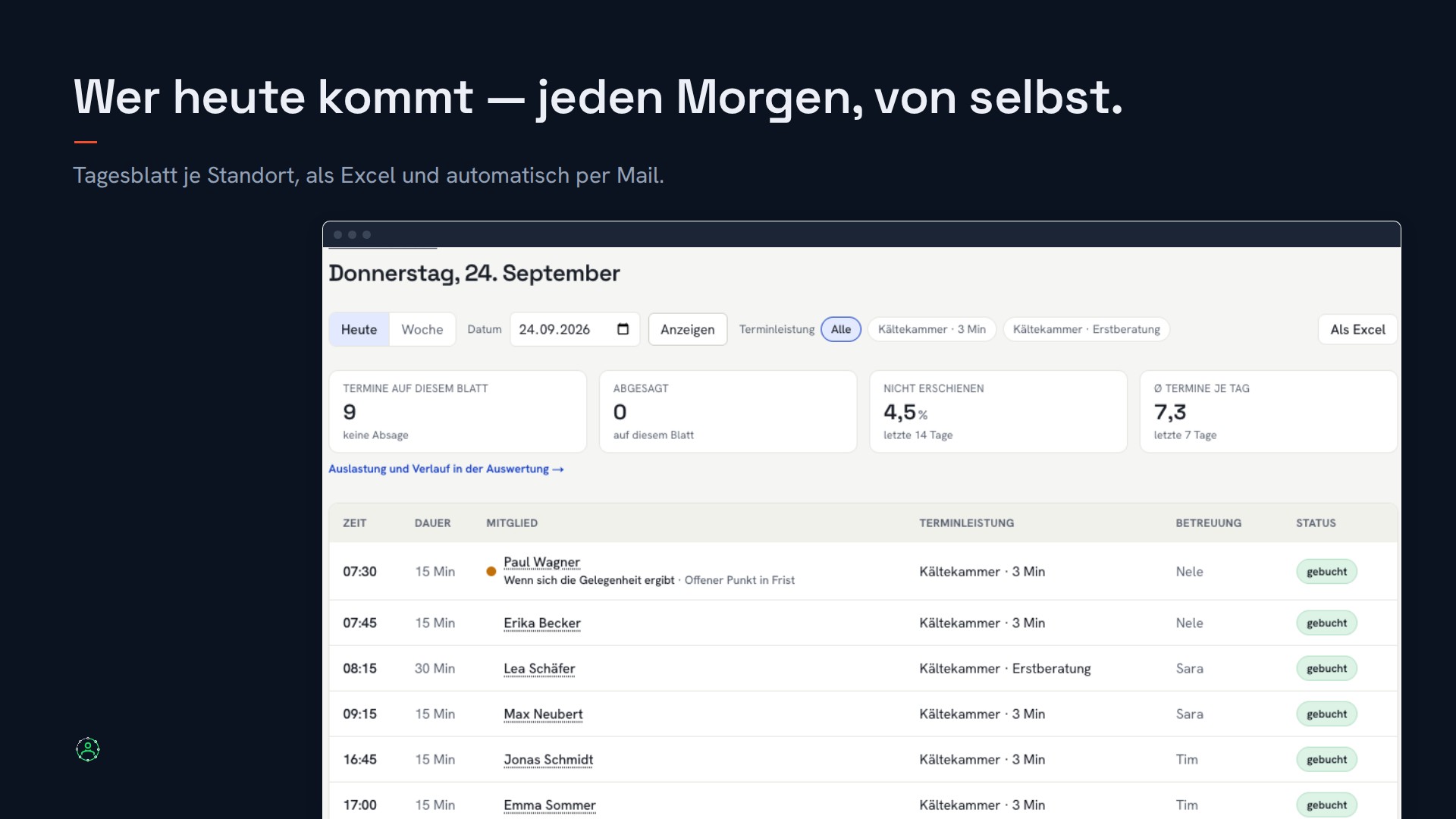Click the Abgesagt stat card
The image size is (1456, 819).
pyautogui.click(x=728, y=411)
